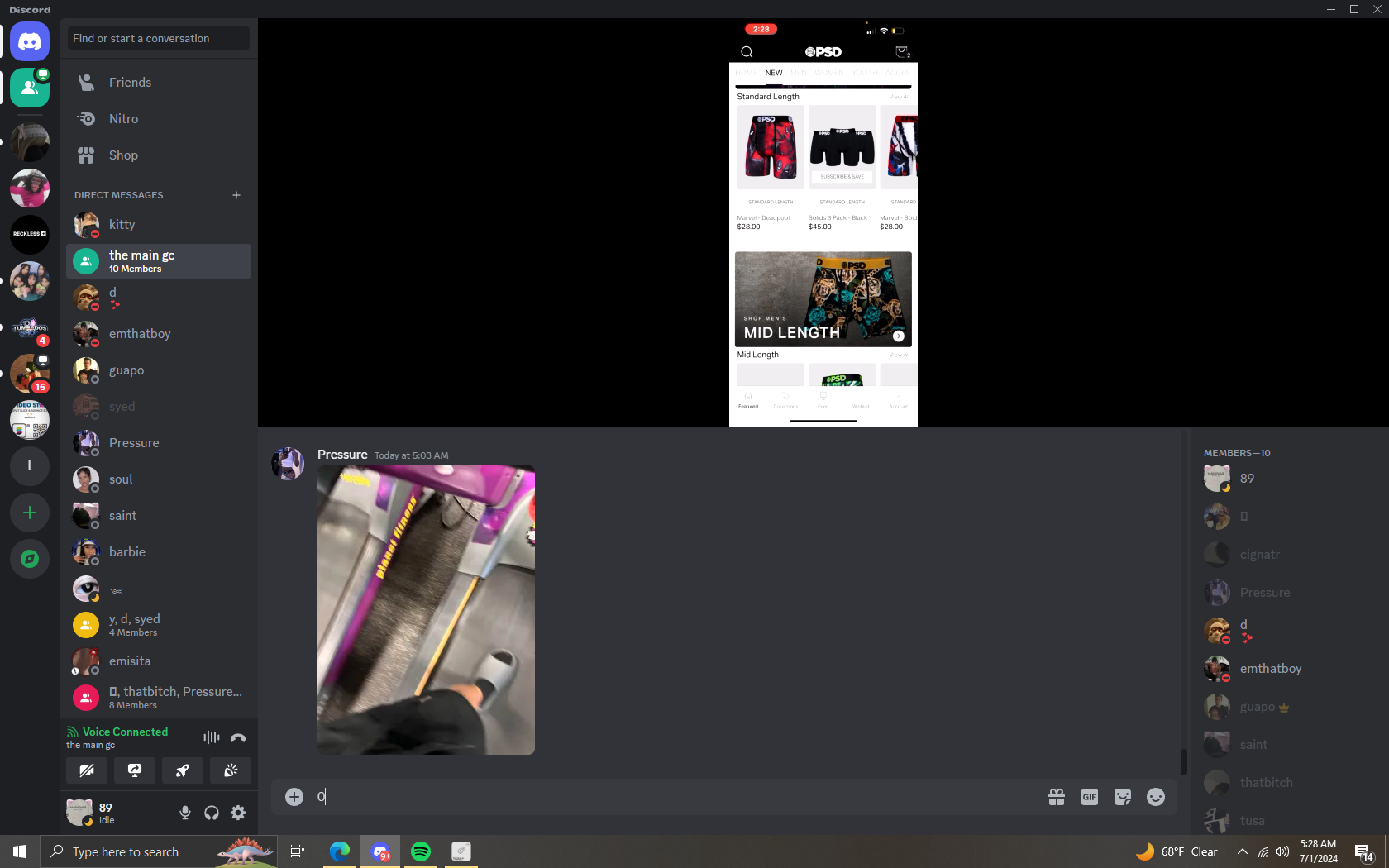Screen dimensions: 1389x868
Task: Open the Shop page
Action: 159,155
